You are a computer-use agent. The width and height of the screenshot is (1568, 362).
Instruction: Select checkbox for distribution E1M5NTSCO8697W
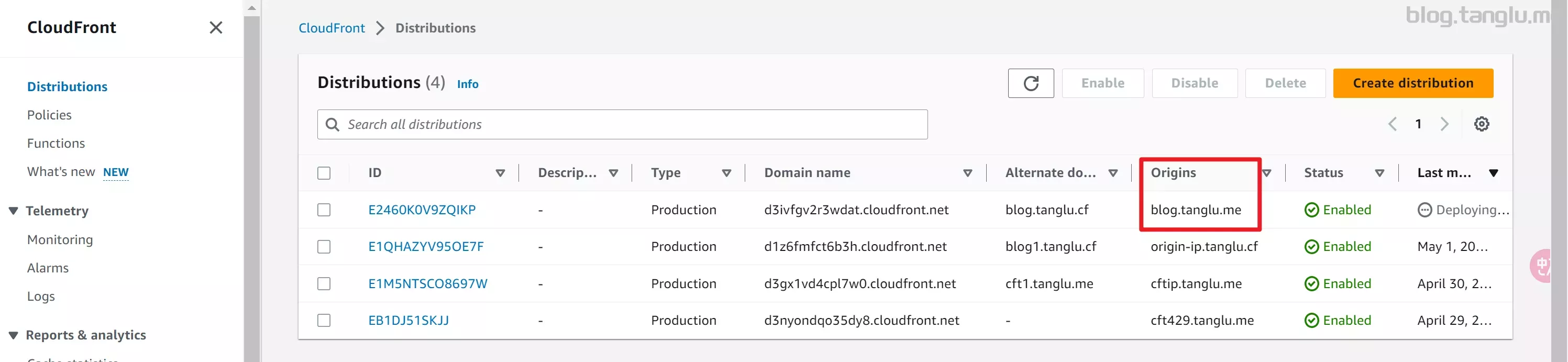click(324, 283)
